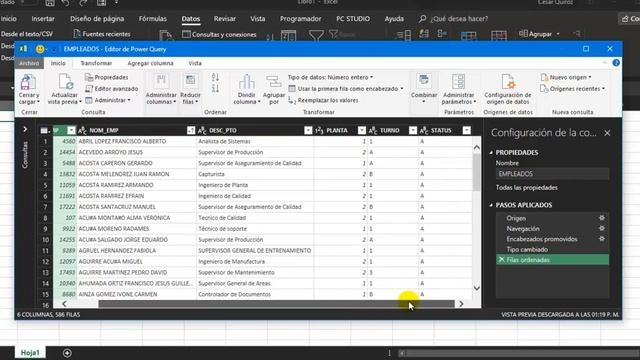Click the grid's scroll right arrow
Screen dimensions: 640x360
(461, 304)
